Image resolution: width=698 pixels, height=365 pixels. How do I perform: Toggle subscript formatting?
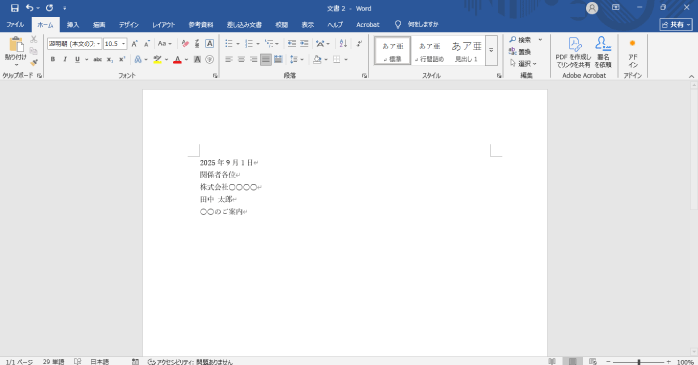[110, 59]
